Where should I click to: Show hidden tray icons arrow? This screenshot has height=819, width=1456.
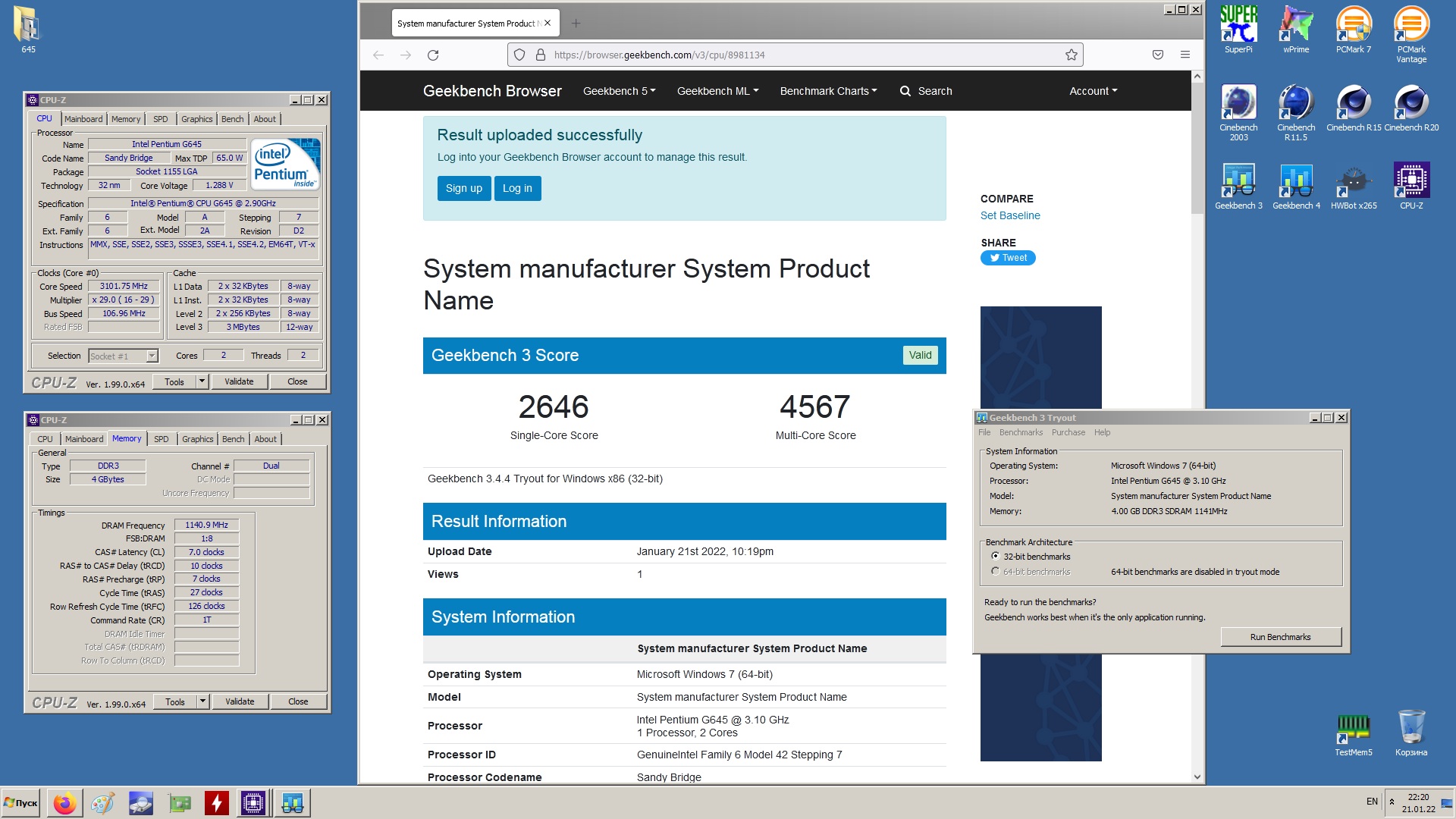click(x=1392, y=802)
